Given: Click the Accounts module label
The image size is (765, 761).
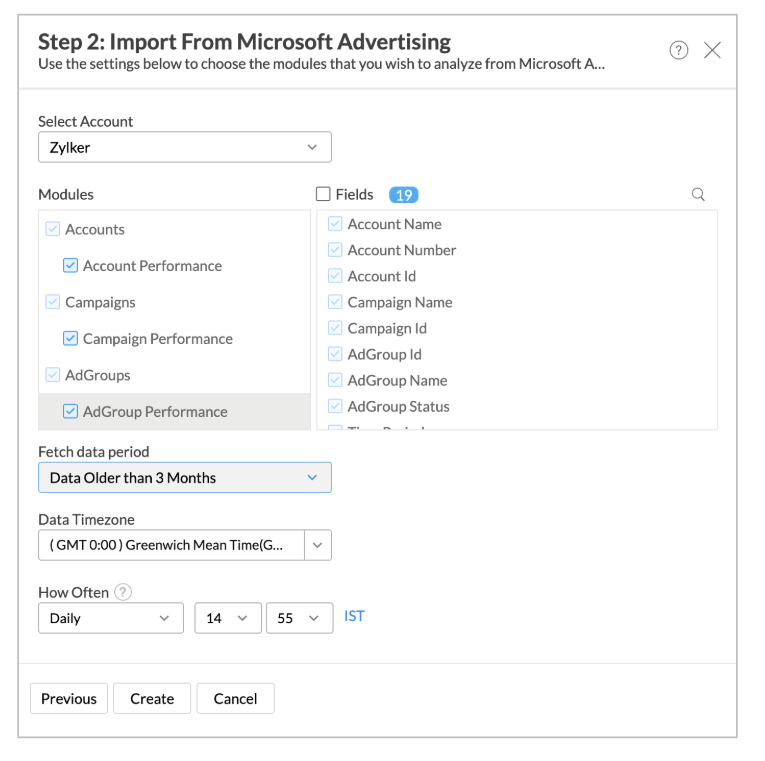Looking at the screenshot, I should pos(95,229).
